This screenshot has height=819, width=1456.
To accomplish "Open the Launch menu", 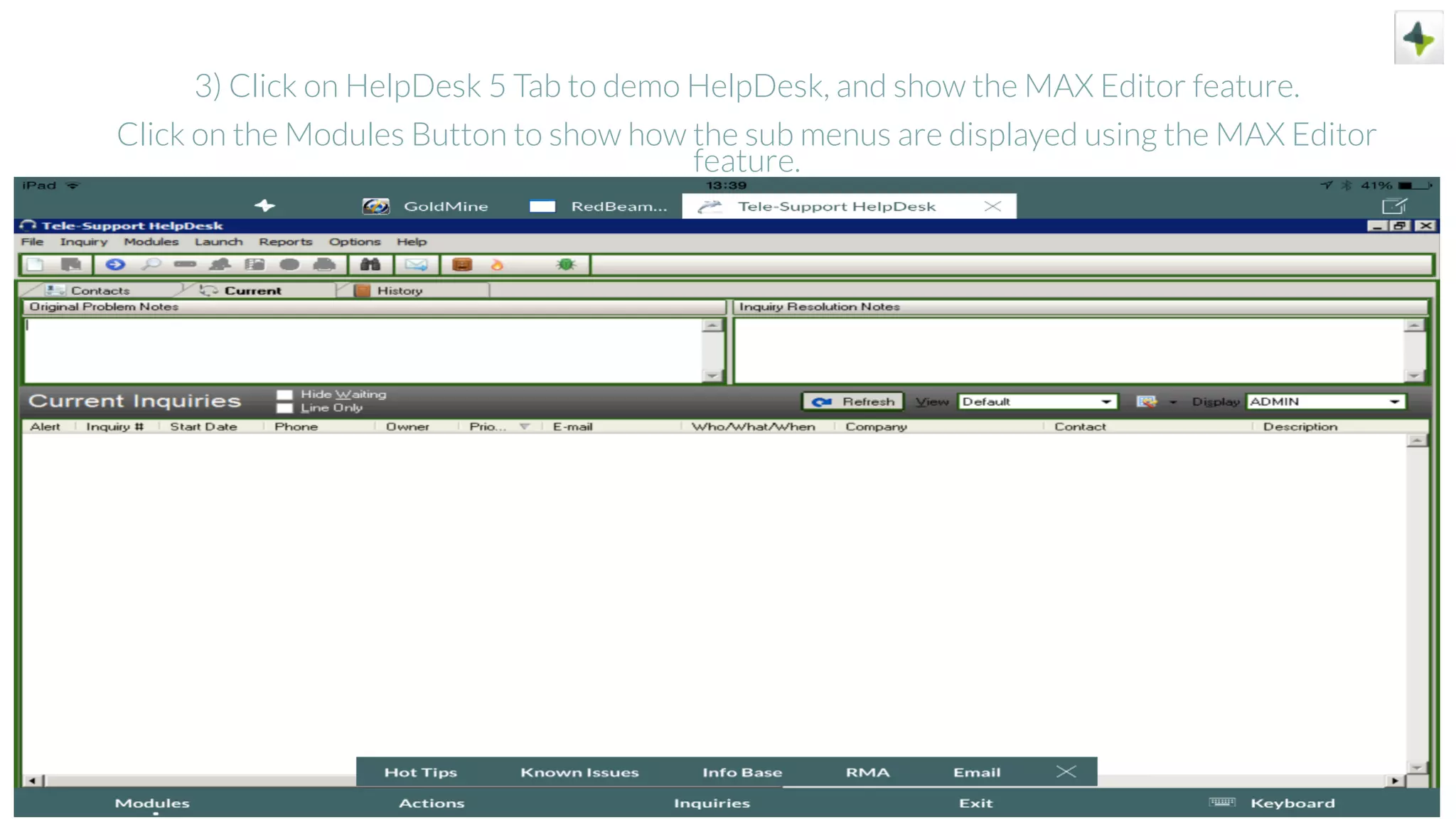I will click(218, 242).
